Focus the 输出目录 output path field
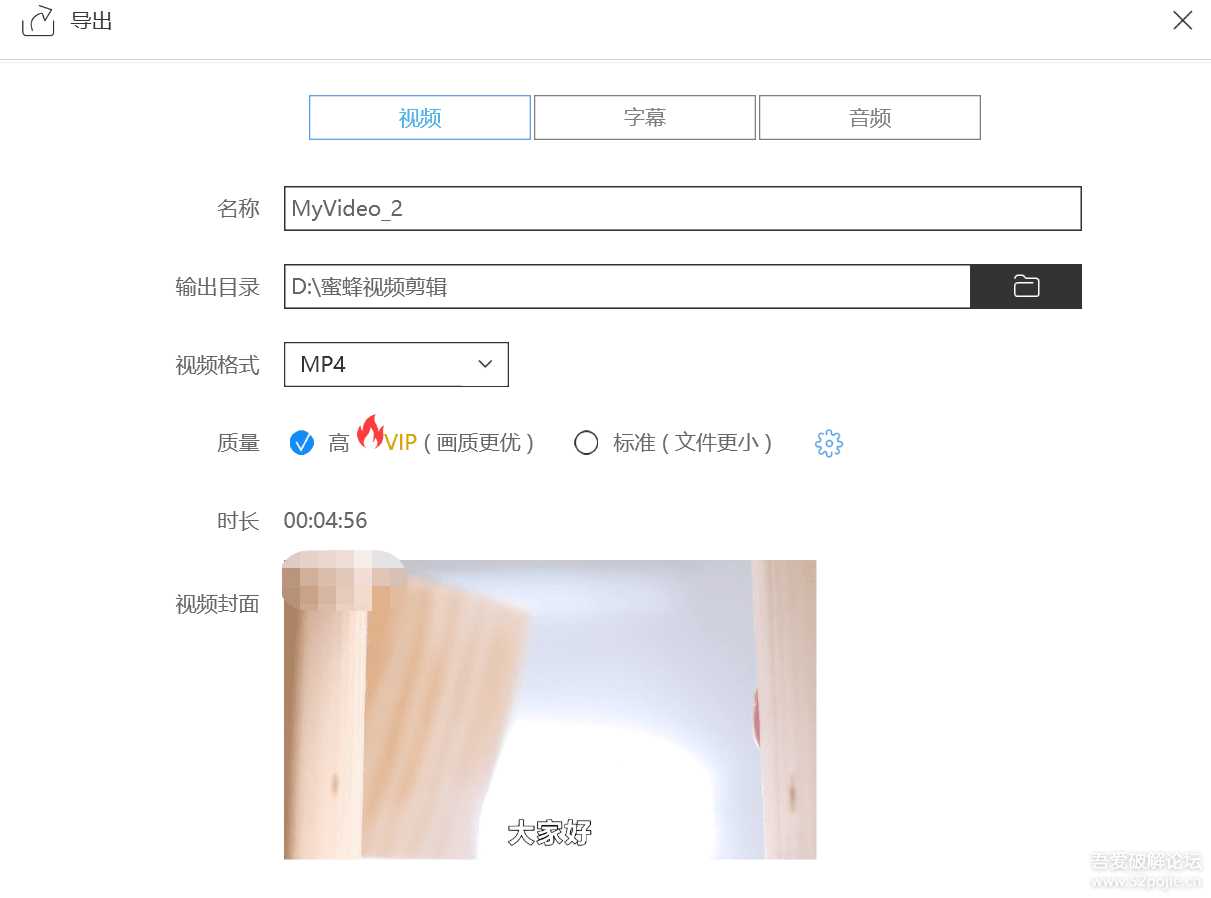The height and width of the screenshot is (898, 1211). click(x=627, y=287)
